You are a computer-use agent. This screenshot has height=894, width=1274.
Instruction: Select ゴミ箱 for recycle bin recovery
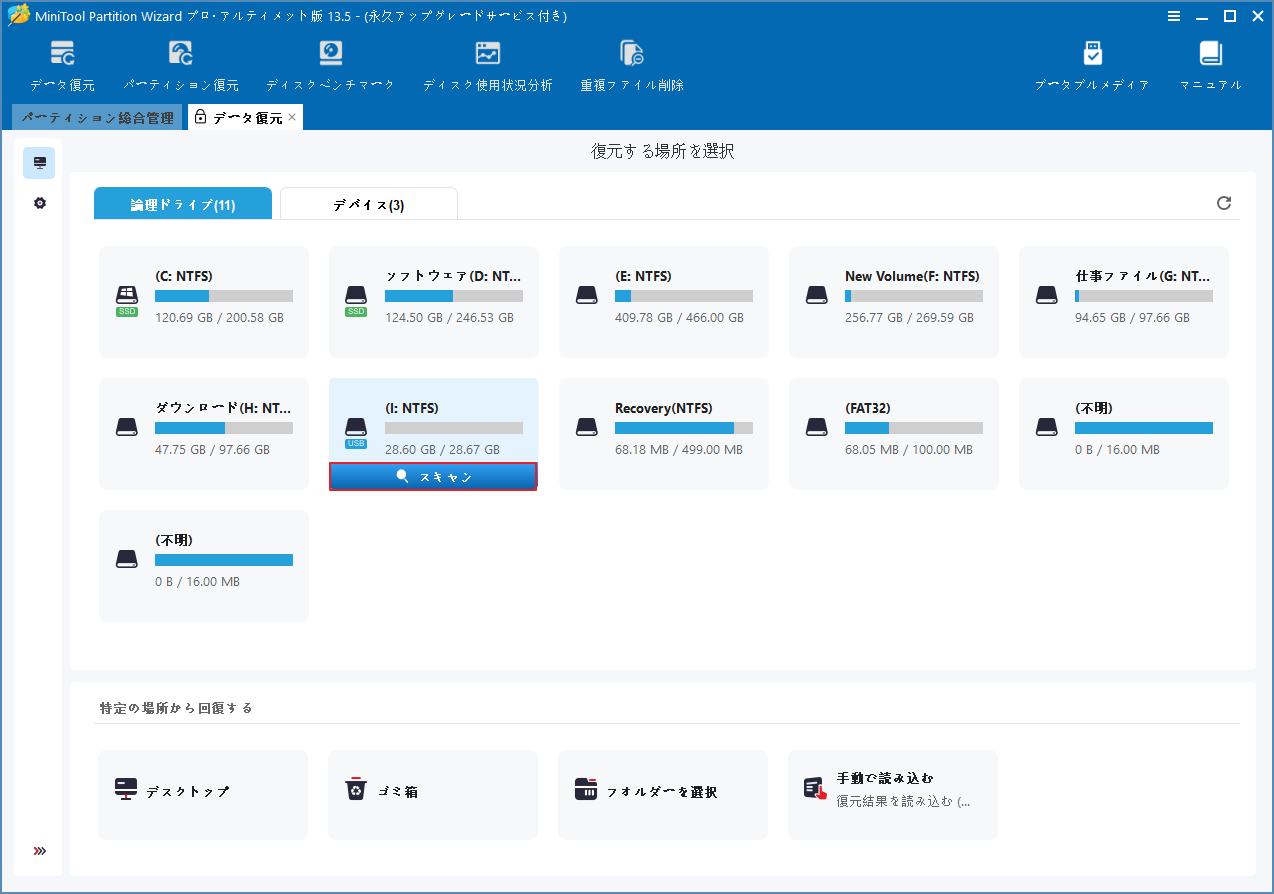(432, 794)
